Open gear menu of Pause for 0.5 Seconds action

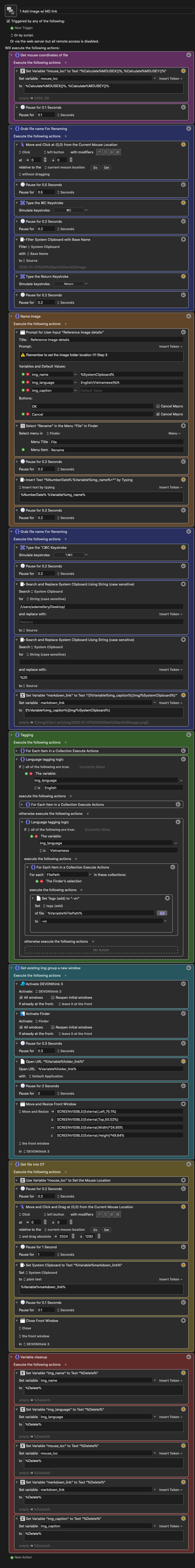pos(184,184)
